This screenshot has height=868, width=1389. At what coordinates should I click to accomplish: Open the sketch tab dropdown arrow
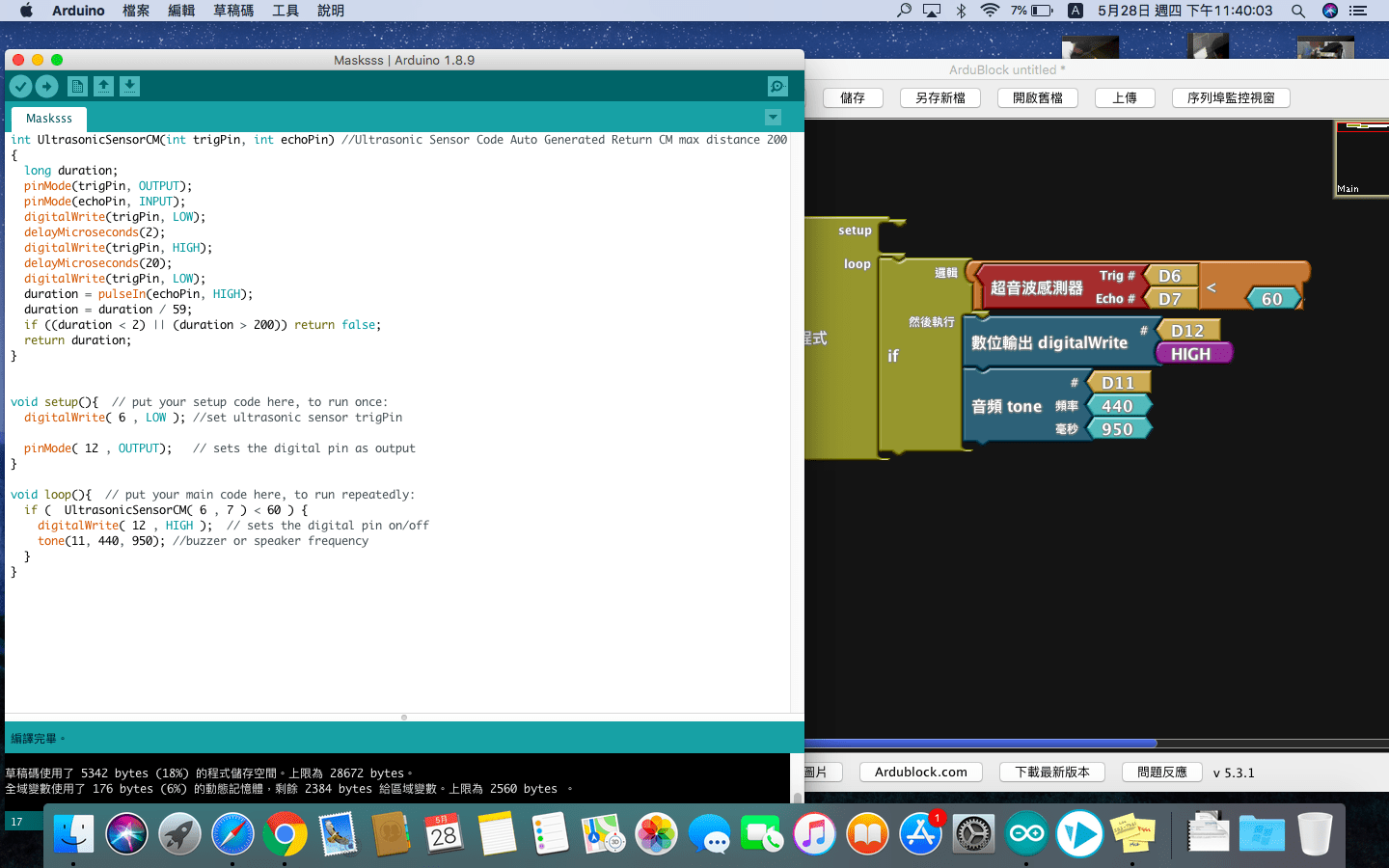coord(772,117)
